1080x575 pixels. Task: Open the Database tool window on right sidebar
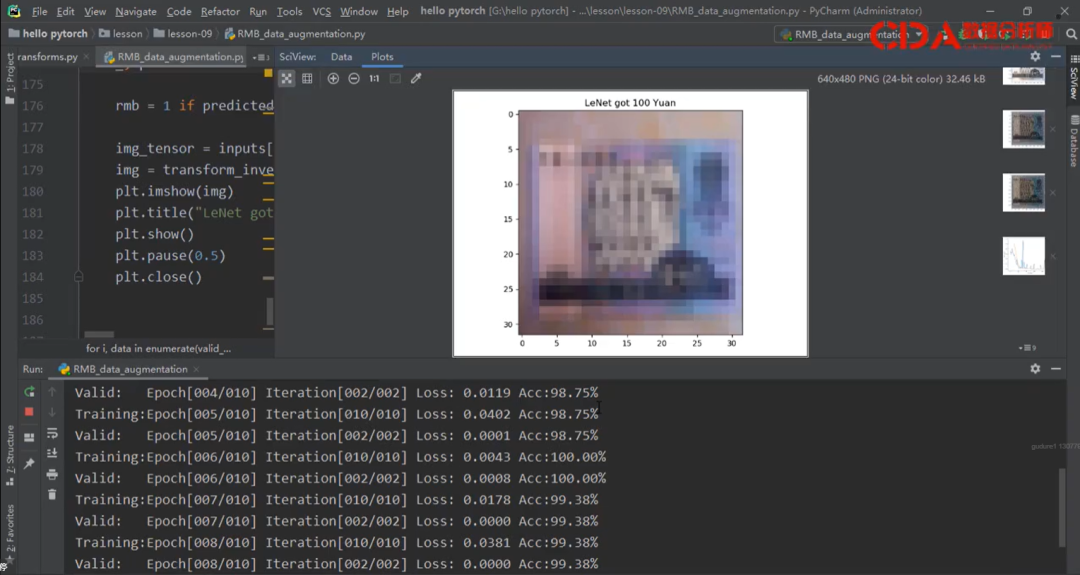1074,141
